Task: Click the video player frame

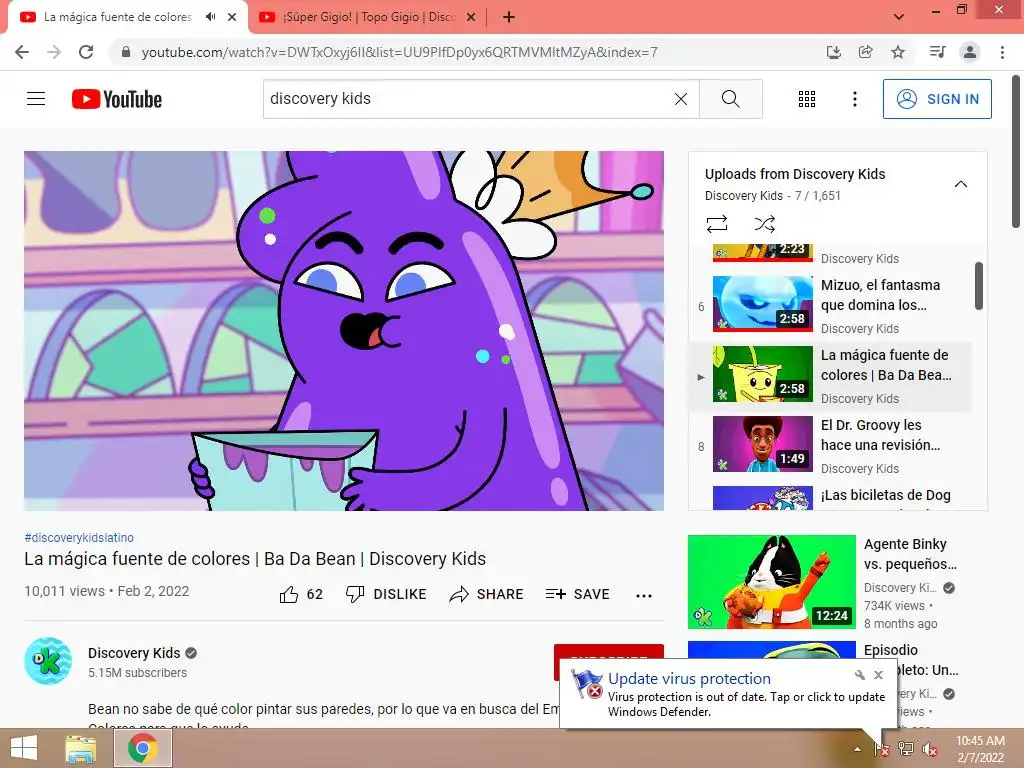Action: click(344, 331)
